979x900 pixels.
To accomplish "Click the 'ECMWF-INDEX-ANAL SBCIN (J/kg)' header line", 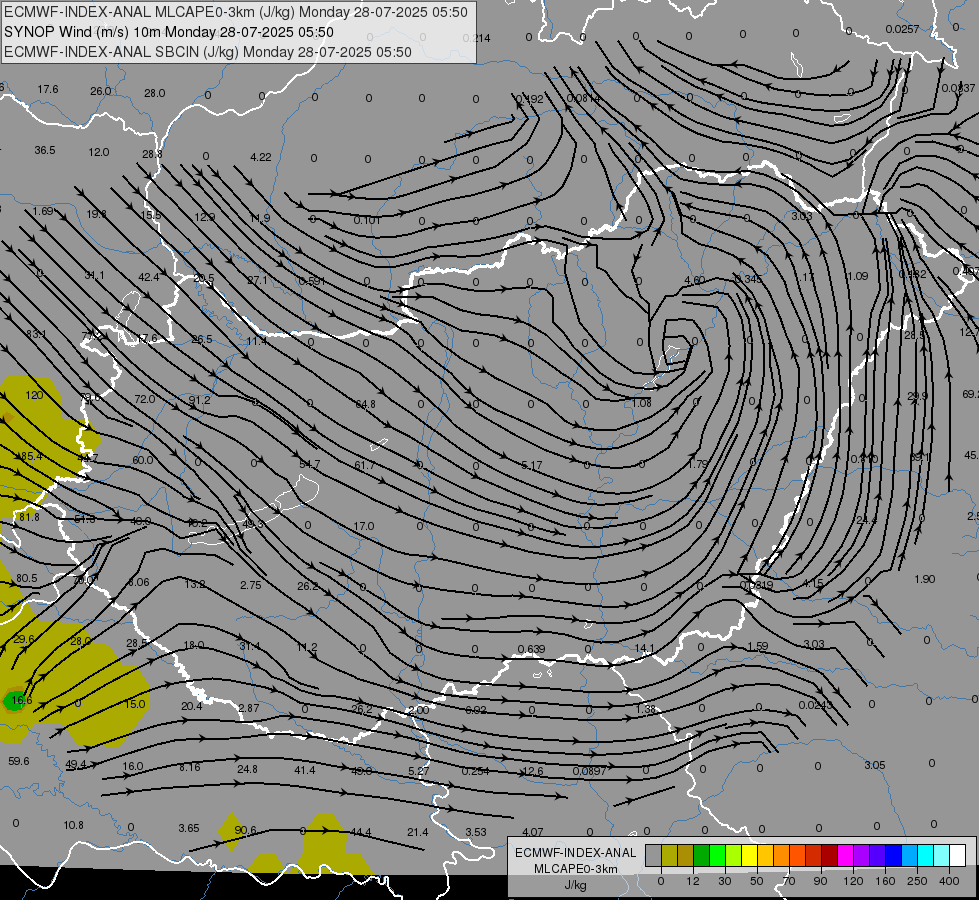I will click(208, 52).
